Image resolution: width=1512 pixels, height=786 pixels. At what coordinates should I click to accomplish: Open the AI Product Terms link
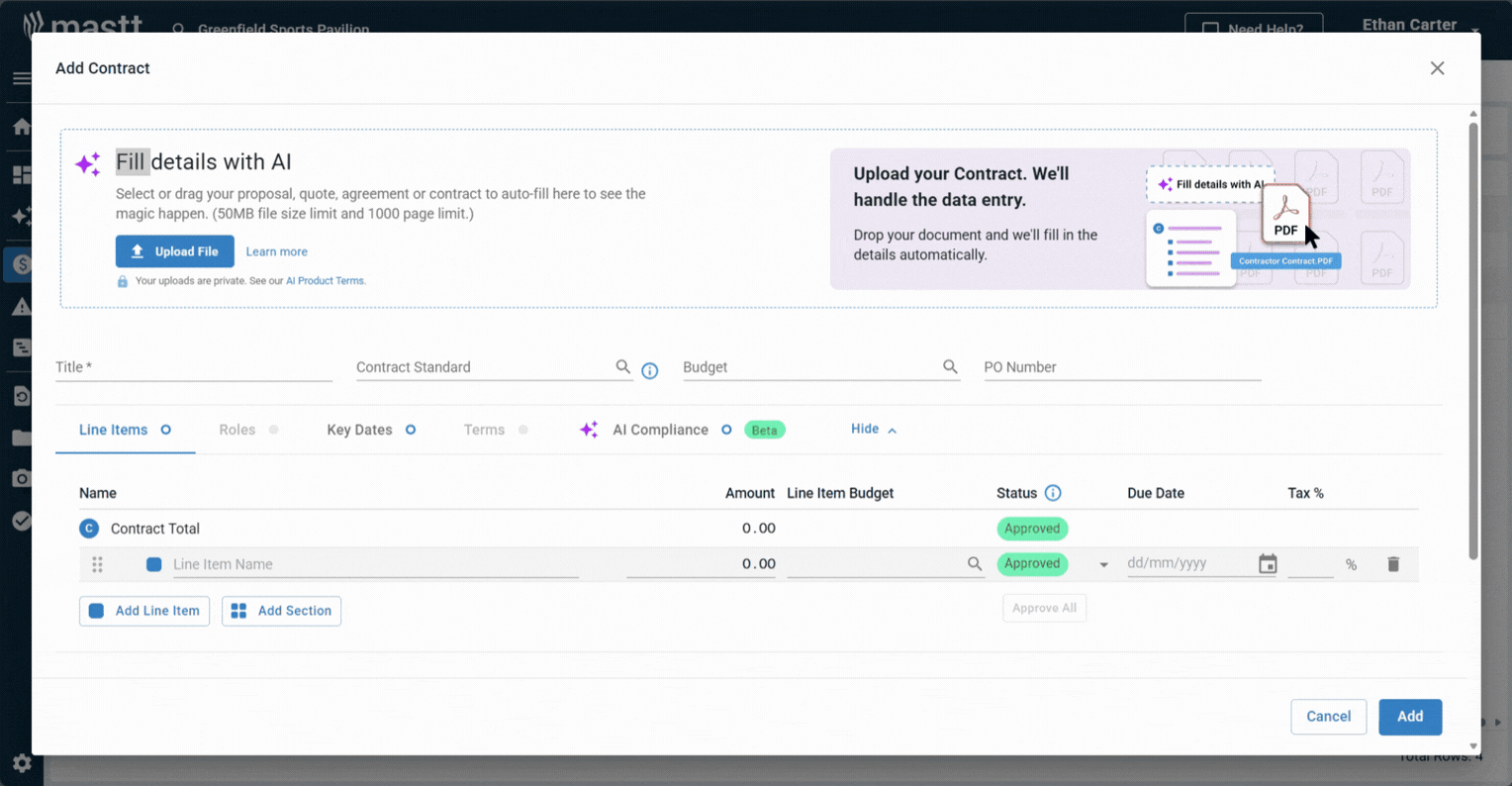(326, 280)
